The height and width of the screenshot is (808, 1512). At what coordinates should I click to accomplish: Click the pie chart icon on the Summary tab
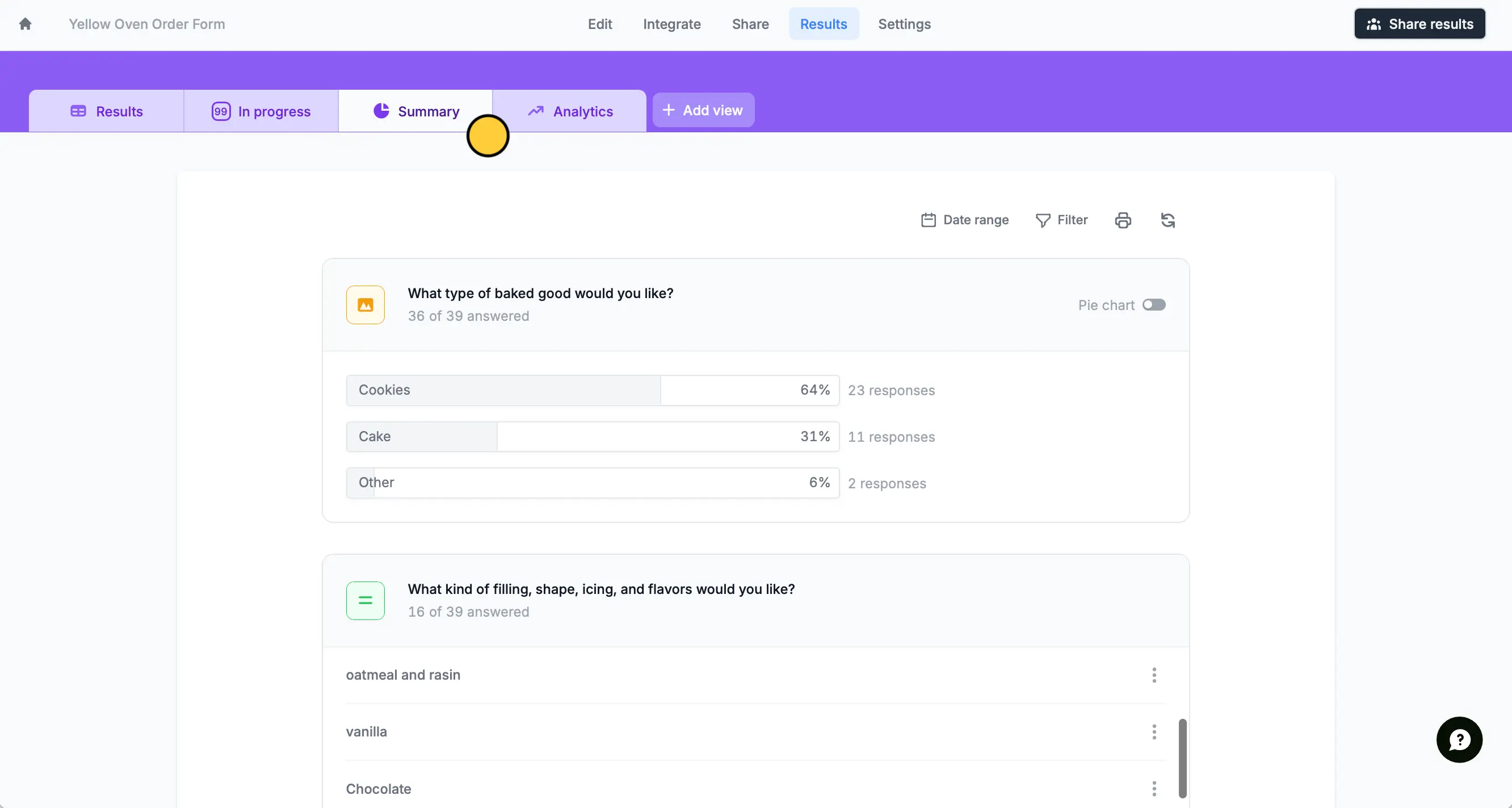[381, 110]
